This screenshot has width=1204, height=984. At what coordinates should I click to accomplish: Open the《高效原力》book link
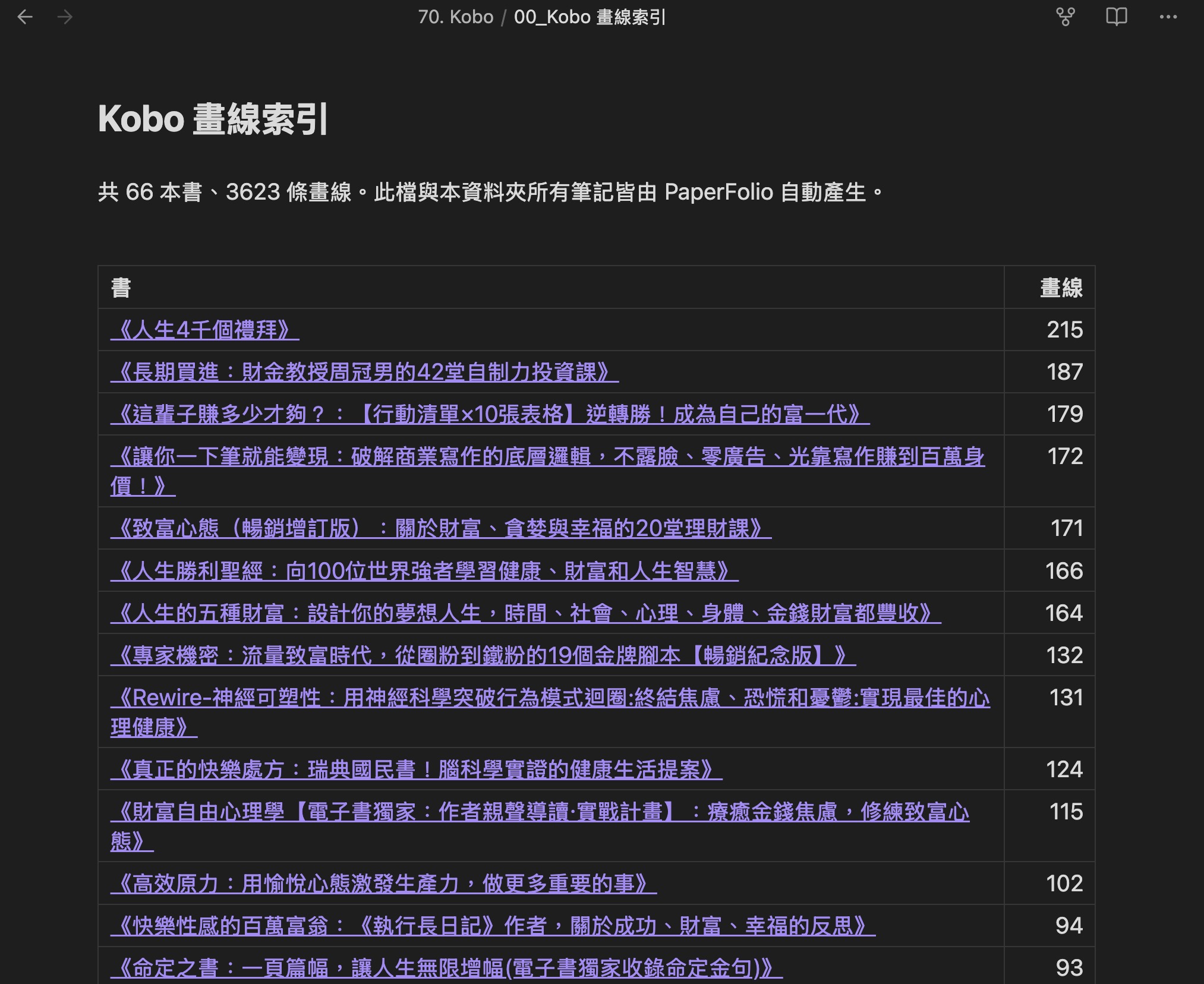coord(384,884)
